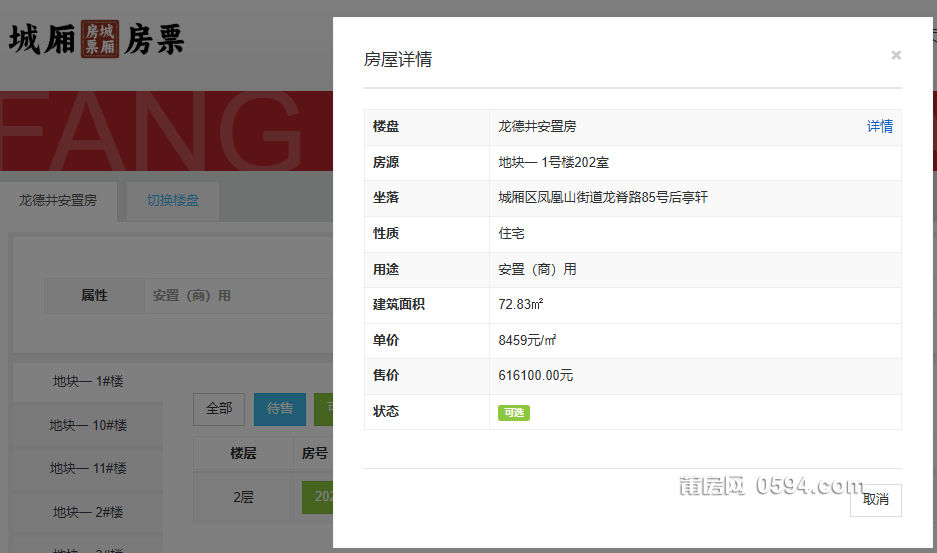
Task: Select 地块一 2#楼 in building list
Action: tap(88, 512)
